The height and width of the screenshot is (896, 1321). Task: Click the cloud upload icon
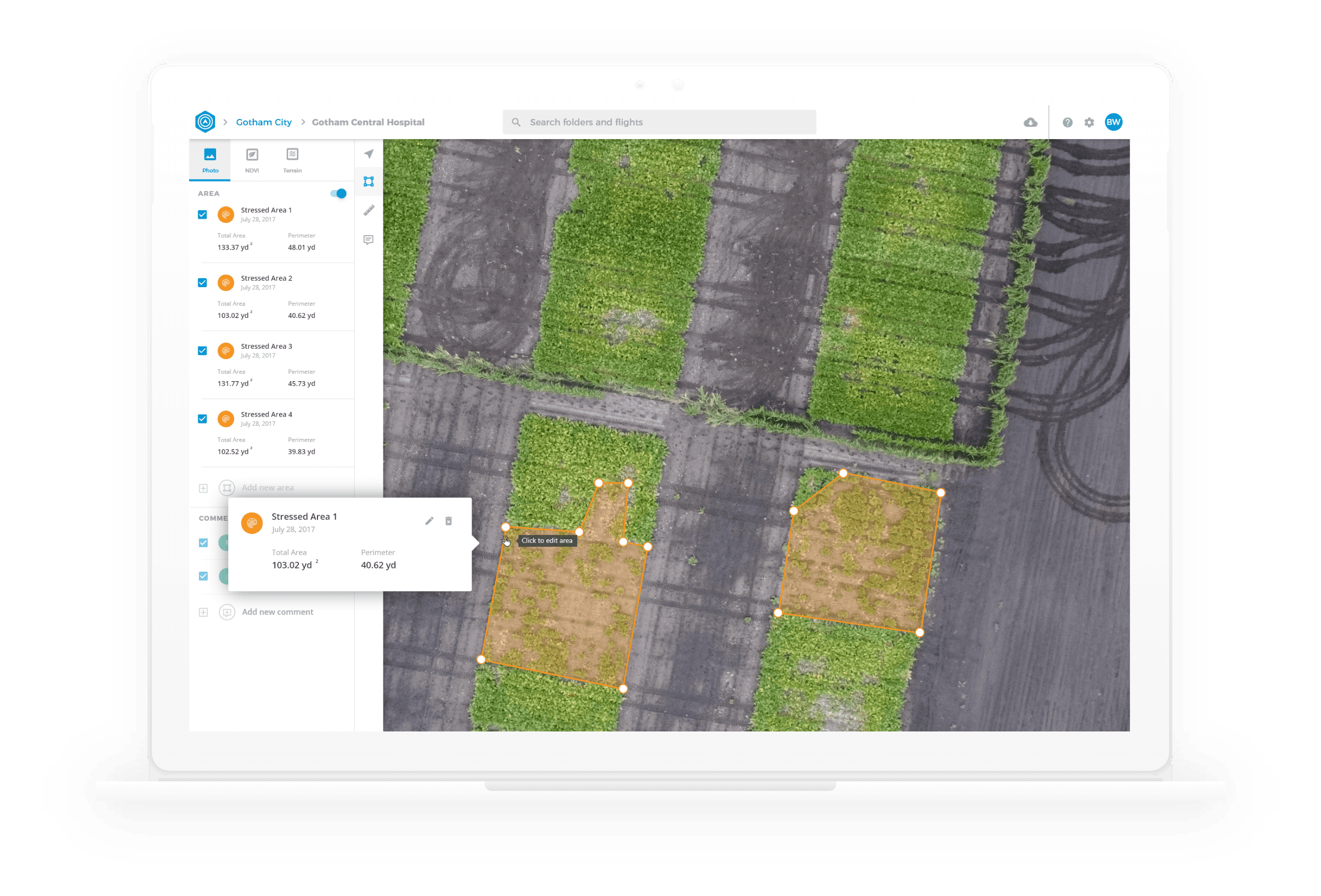click(x=1030, y=123)
